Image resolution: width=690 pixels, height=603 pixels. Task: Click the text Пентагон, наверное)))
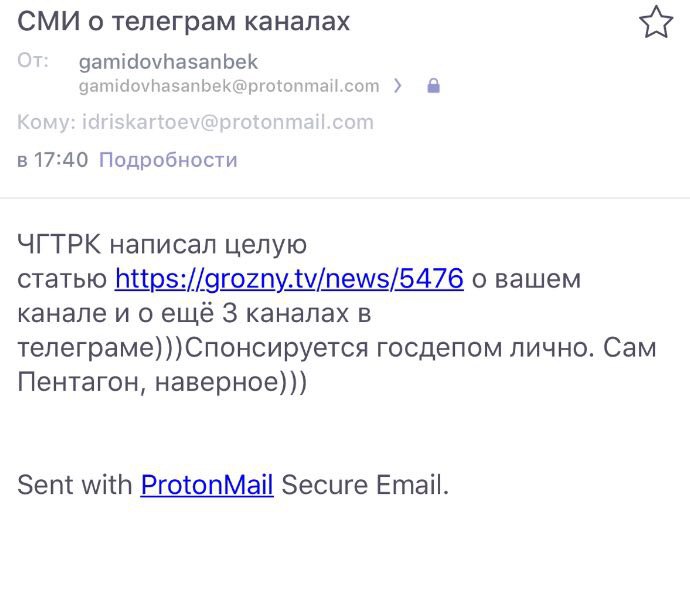(161, 383)
